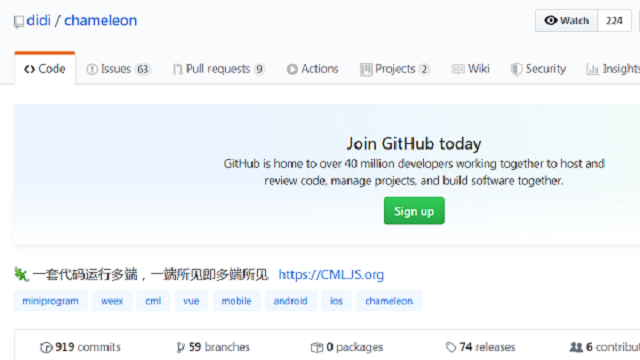
Task: Select the weex topic tag
Action: coord(112,301)
